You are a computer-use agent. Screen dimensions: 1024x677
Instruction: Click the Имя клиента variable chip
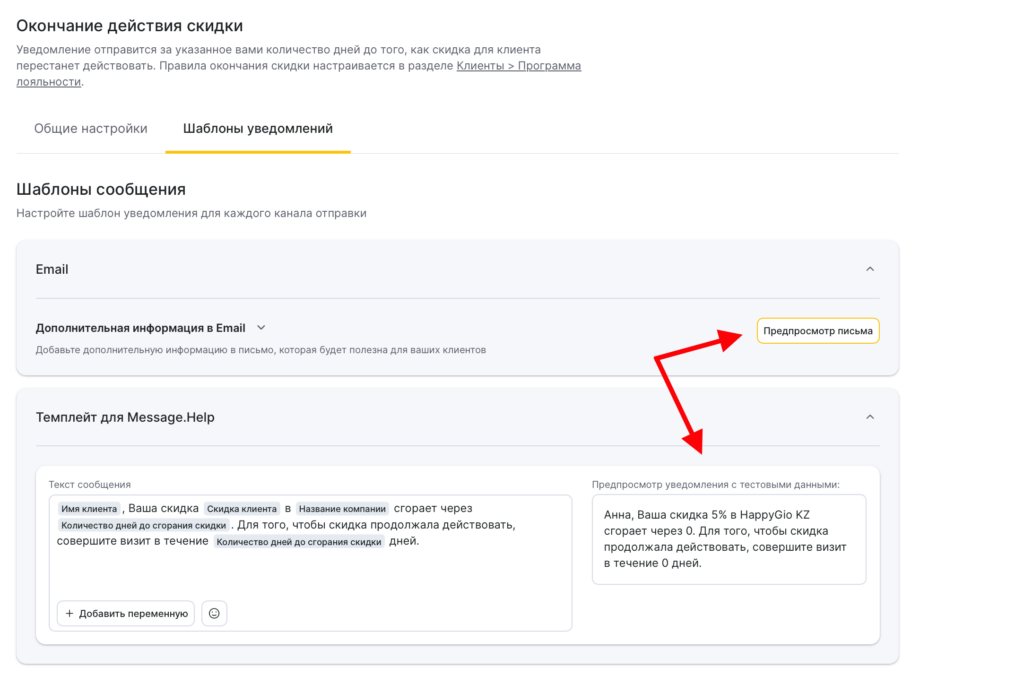tap(90, 509)
